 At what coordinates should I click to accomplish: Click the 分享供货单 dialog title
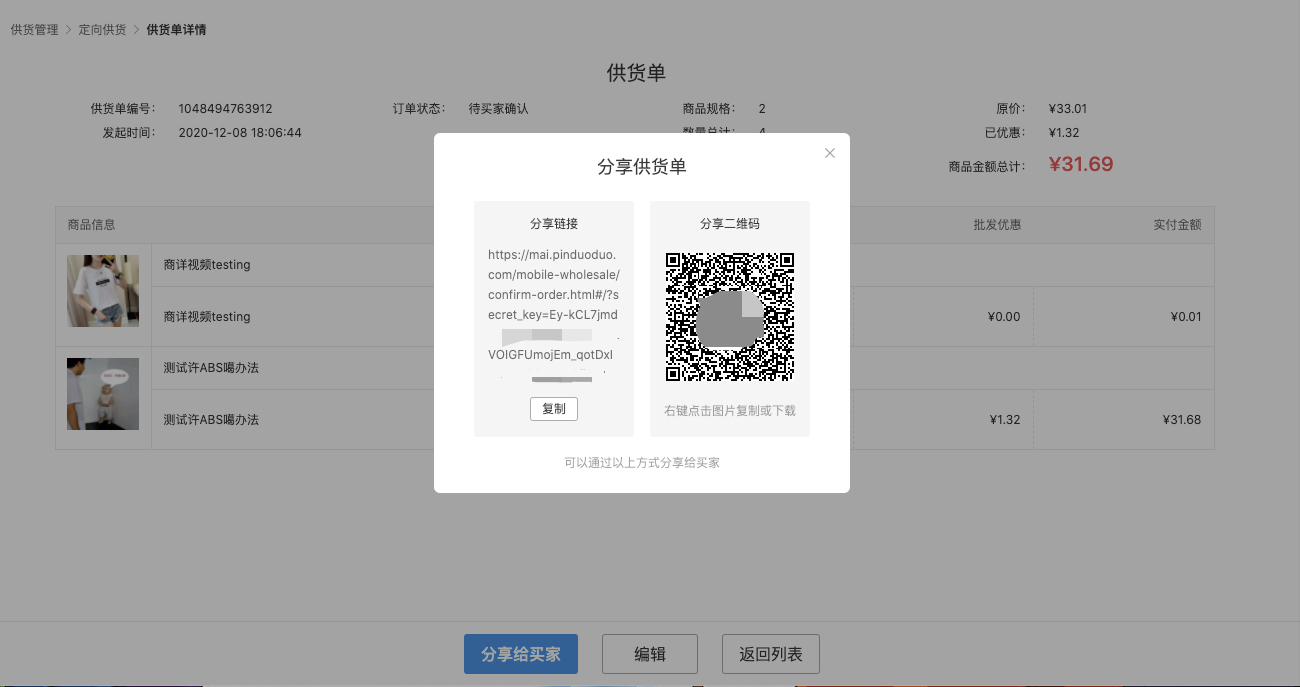pyautogui.click(x=642, y=167)
